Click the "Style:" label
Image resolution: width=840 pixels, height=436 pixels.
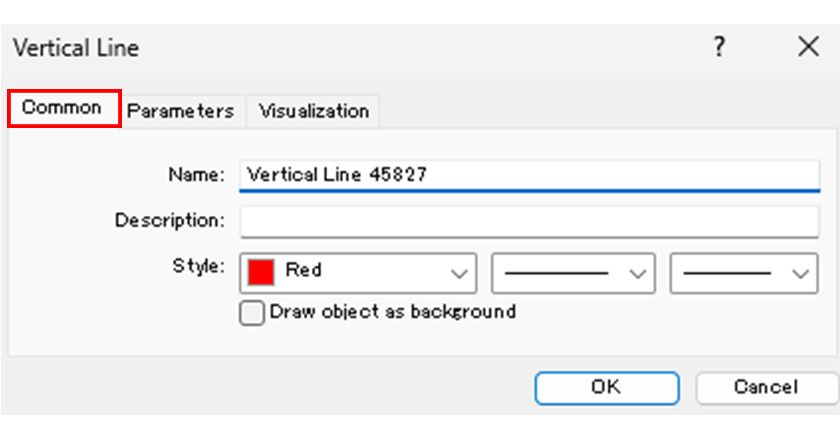coord(198,268)
